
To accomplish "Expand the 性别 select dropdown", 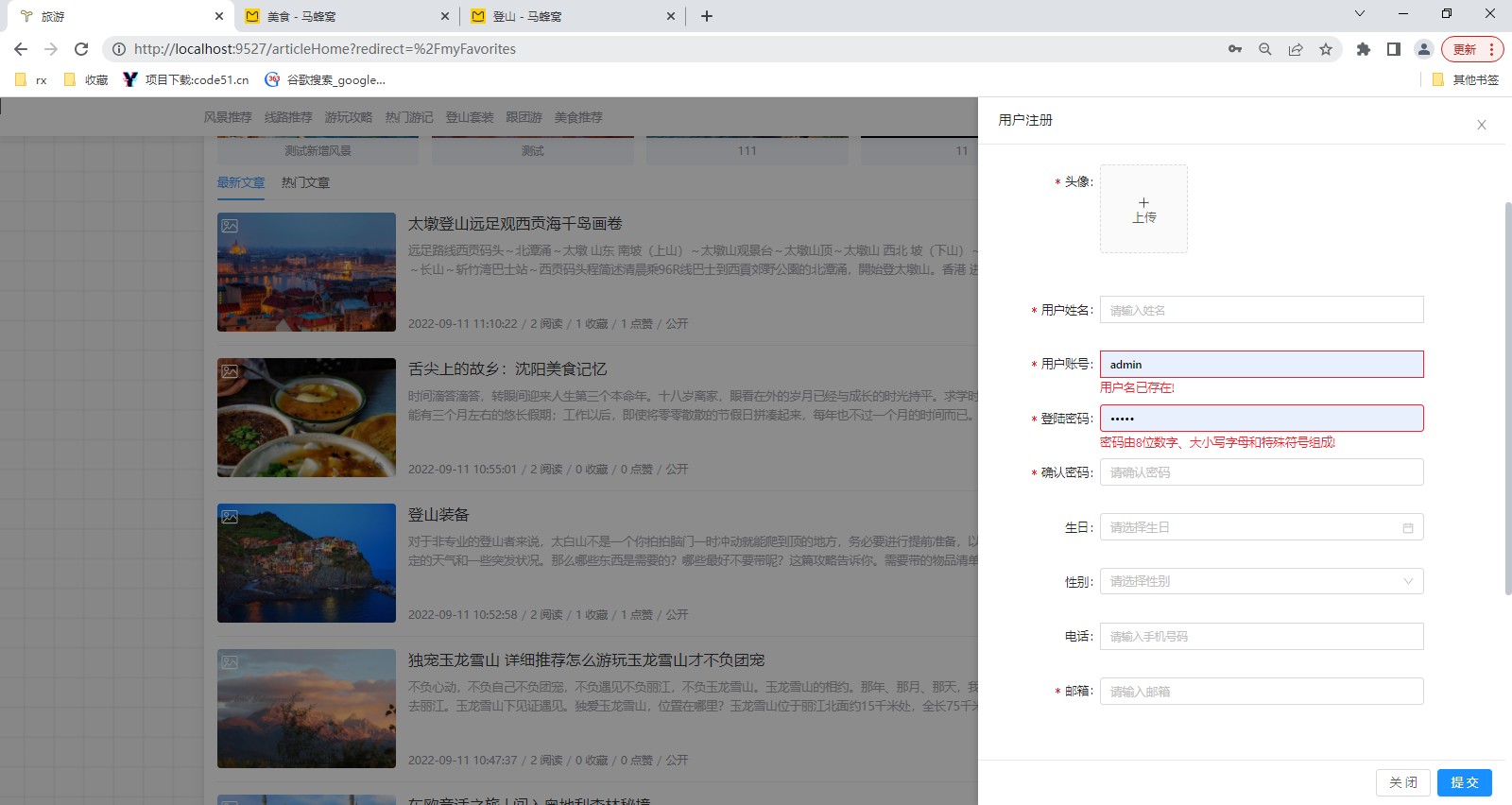I will click(x=1262, y=581).
